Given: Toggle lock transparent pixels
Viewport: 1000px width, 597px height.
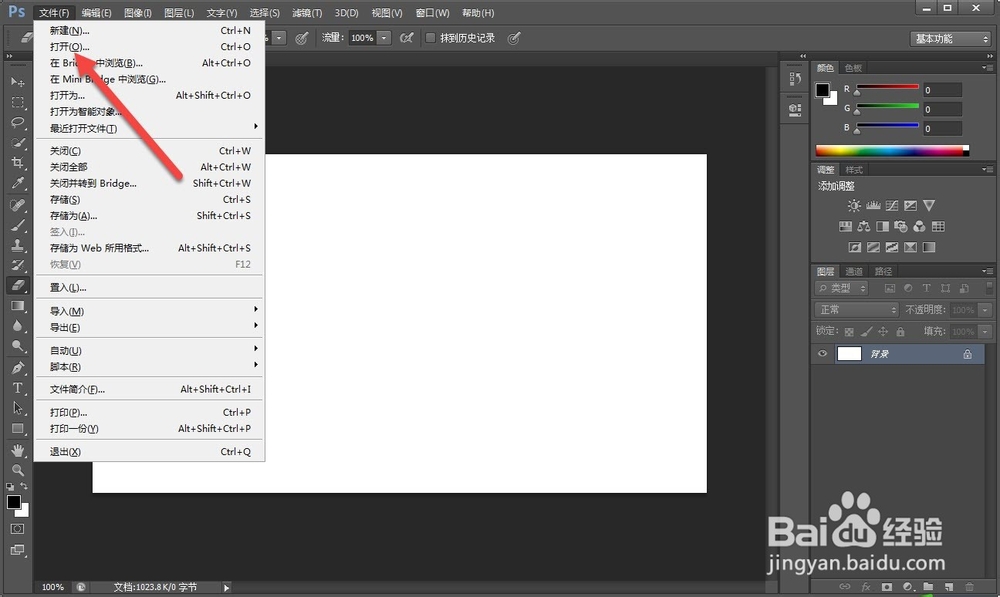Looking at the screenshot, I should 849,332.
